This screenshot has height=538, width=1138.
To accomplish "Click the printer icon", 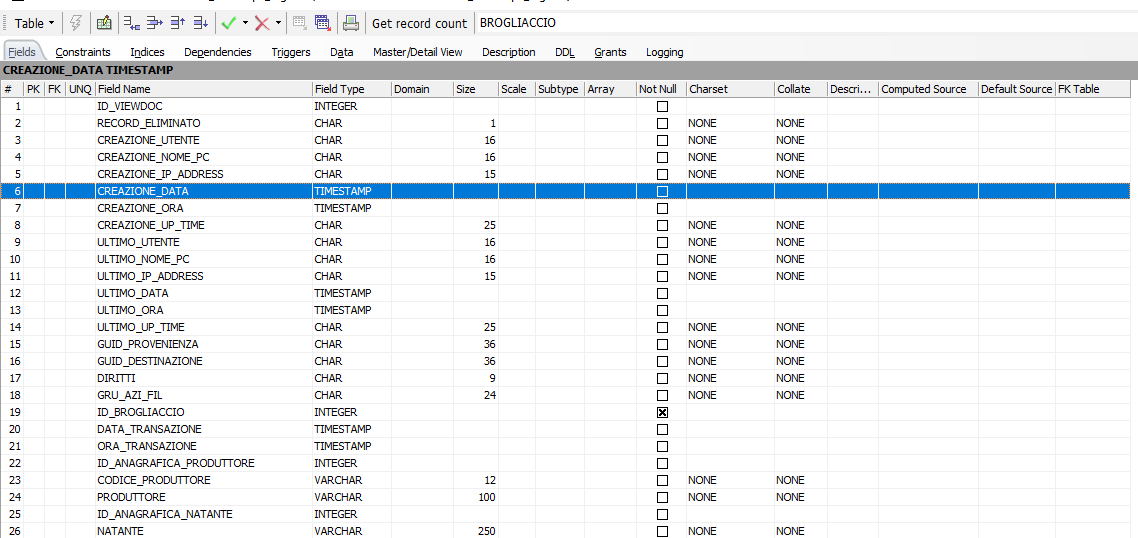I will click(x=351, y=23).
